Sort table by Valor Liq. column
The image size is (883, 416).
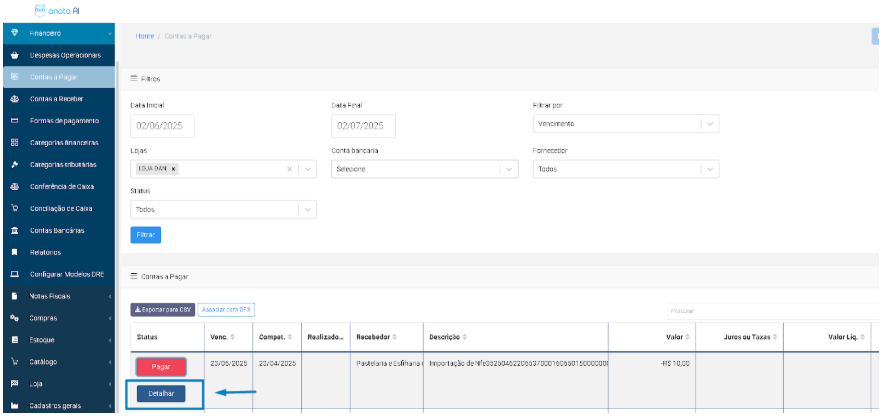pyautogui.click(x=863, y=337)
